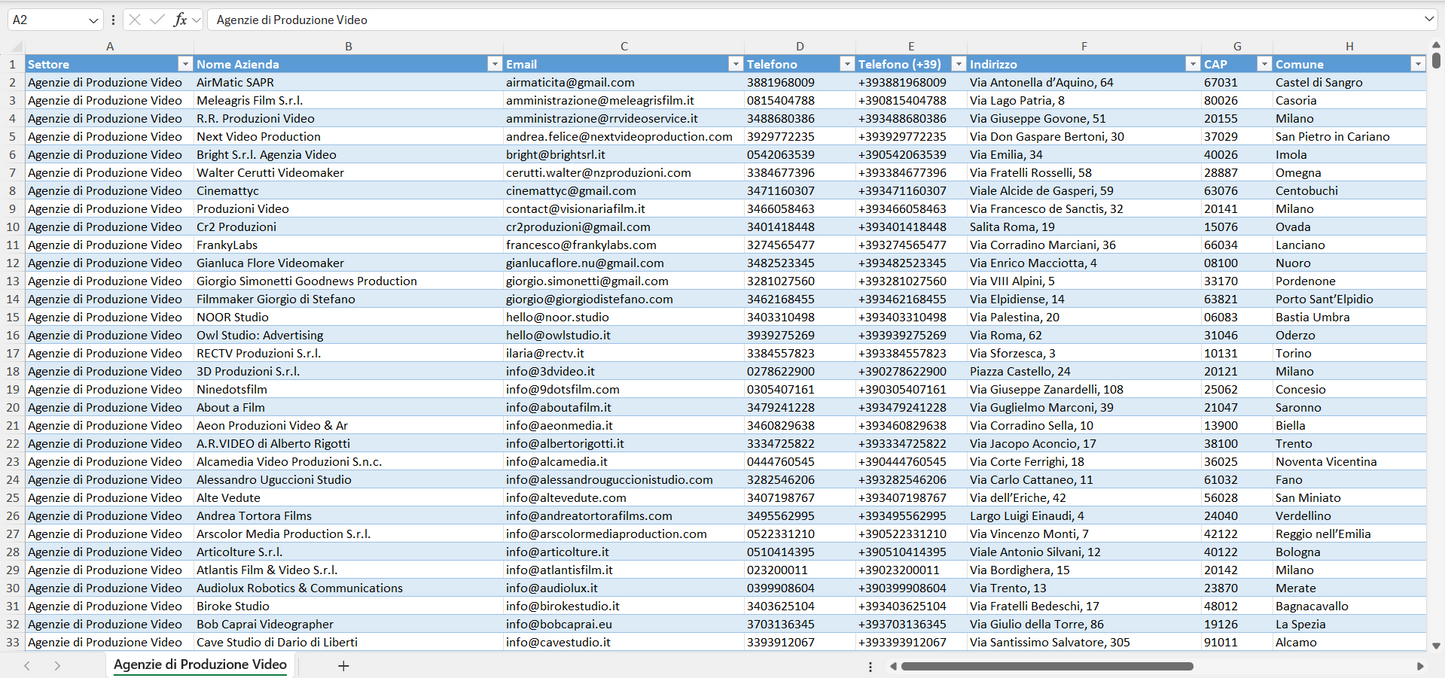1445x678 pixels.
Task: Click the Cancel X icon in formula bar
Action: pyautogui.click(x=135, y=20)
